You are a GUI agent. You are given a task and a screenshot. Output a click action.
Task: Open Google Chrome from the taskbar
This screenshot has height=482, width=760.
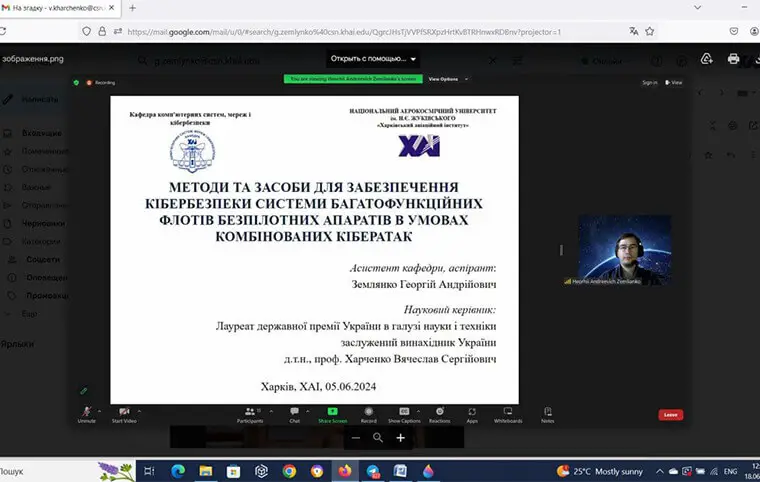click(289, 471)
